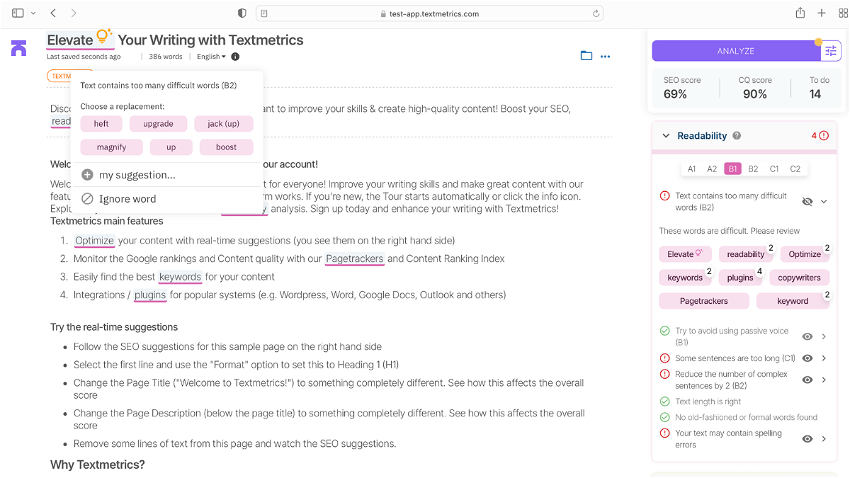Viewport: 850px width, 478px height.
Task: Click the green check for passive voice
Action: [665, 331]
